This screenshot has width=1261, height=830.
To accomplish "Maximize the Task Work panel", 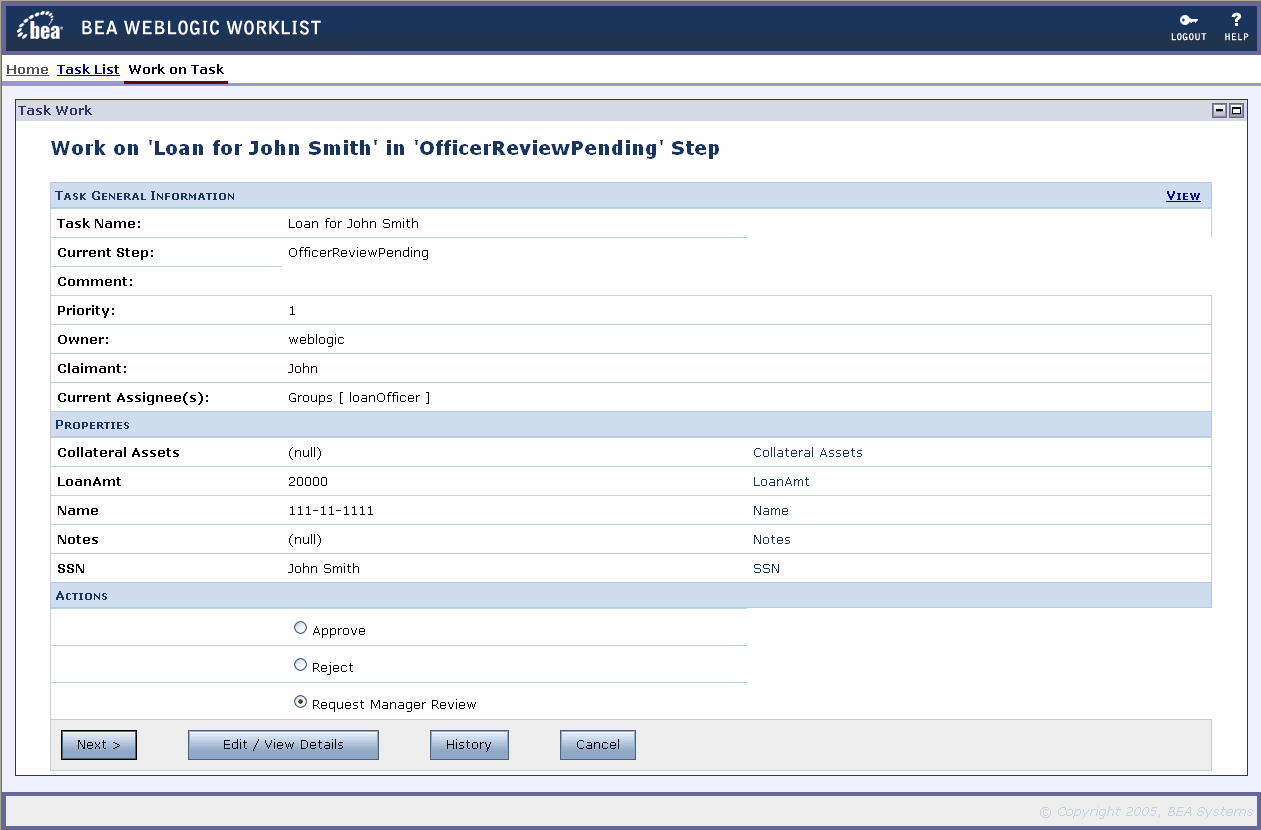I will pos(1237,111).
